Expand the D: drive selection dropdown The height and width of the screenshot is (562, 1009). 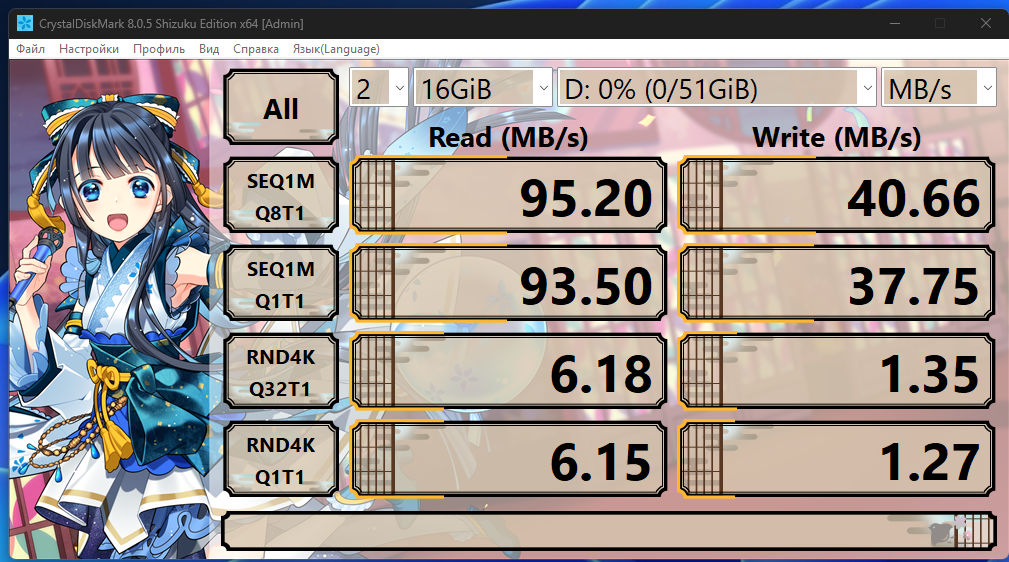717,88
